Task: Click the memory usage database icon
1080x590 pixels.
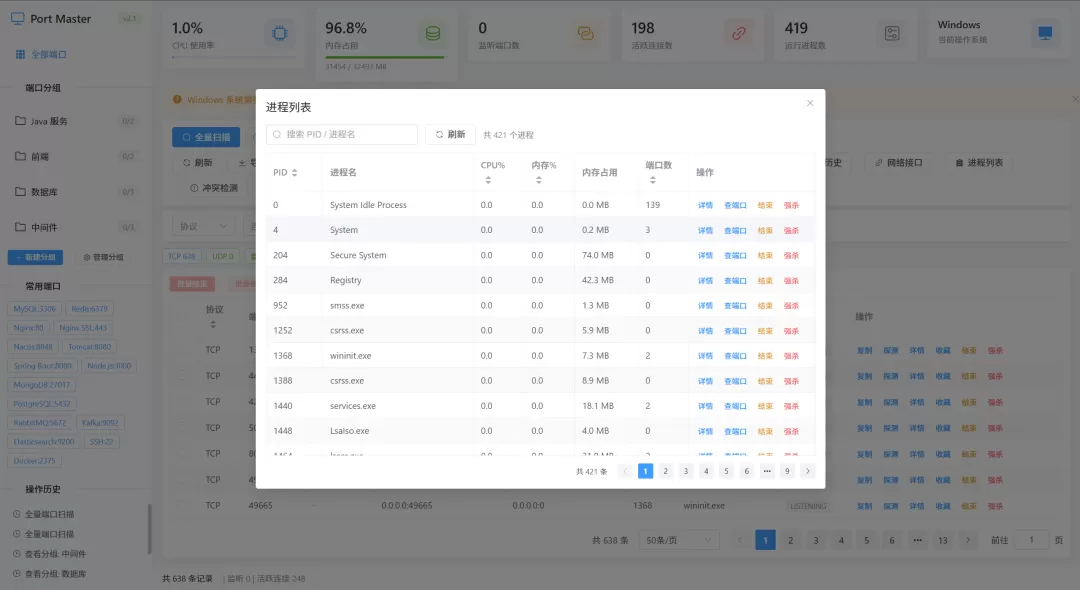Action: pos(433,33)
